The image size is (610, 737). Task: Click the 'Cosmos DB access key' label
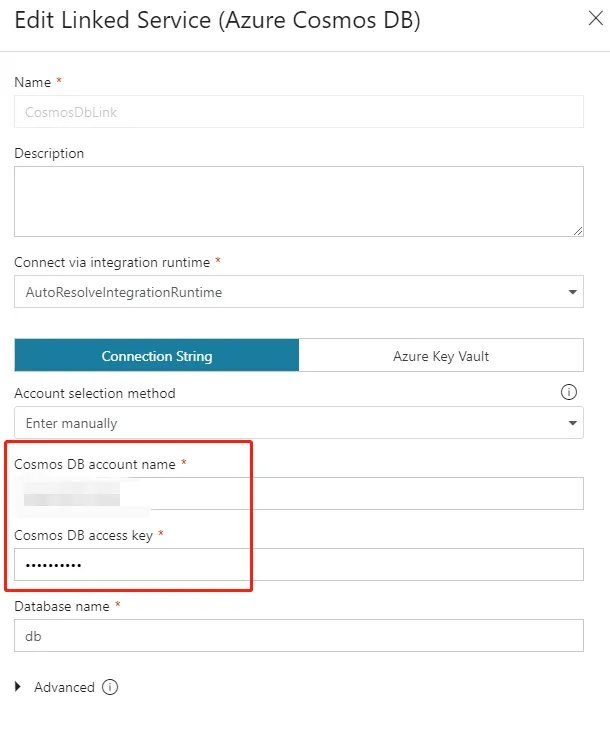click(x=83, y=535)
